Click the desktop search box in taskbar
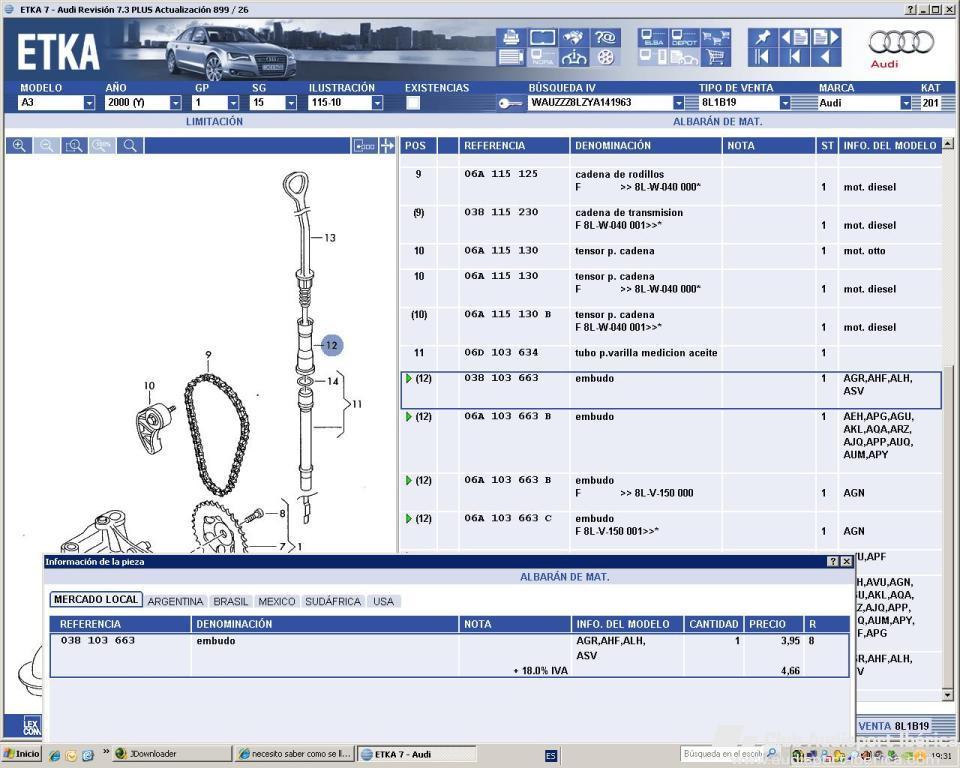This screenshot has height=768, width=960. (723, 754)
